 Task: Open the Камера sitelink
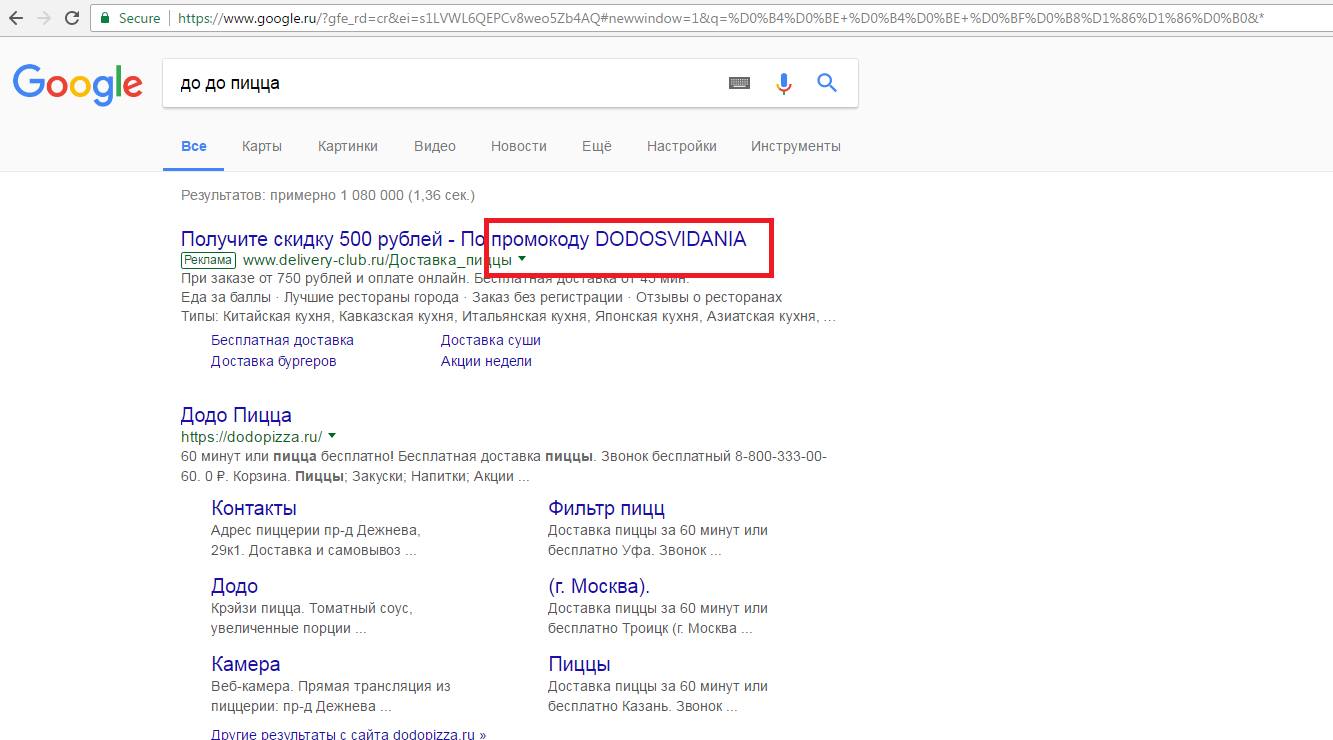246,664
